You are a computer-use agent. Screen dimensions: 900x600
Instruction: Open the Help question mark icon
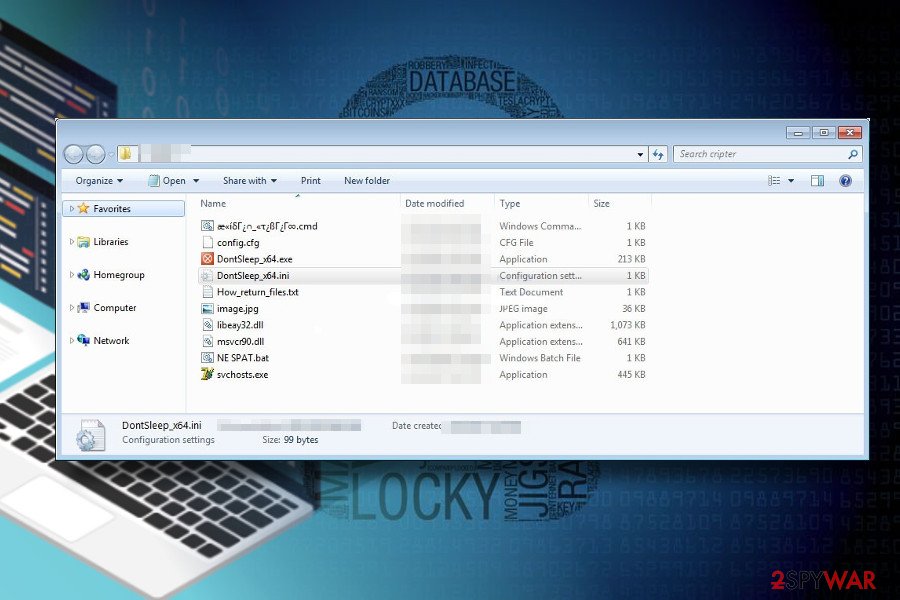point(845,181)
